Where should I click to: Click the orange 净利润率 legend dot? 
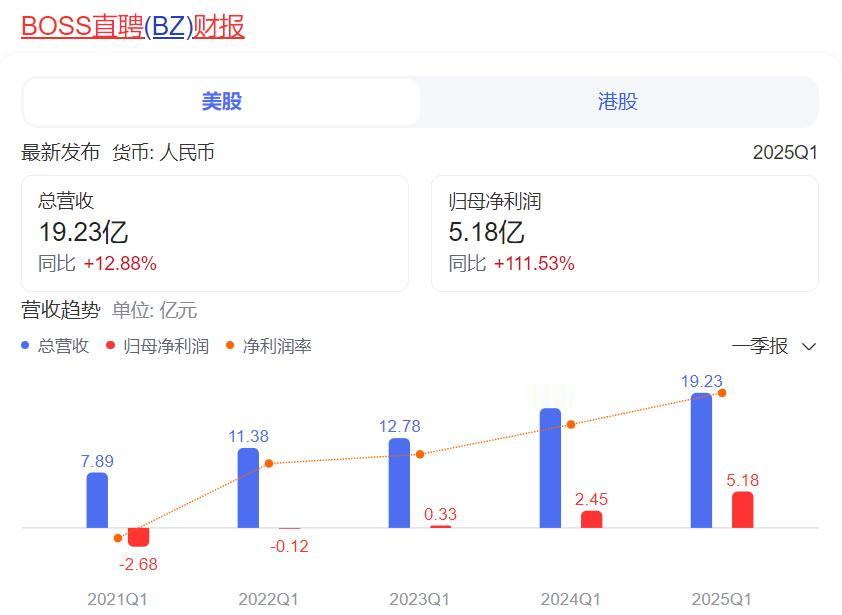coord(230,345)
